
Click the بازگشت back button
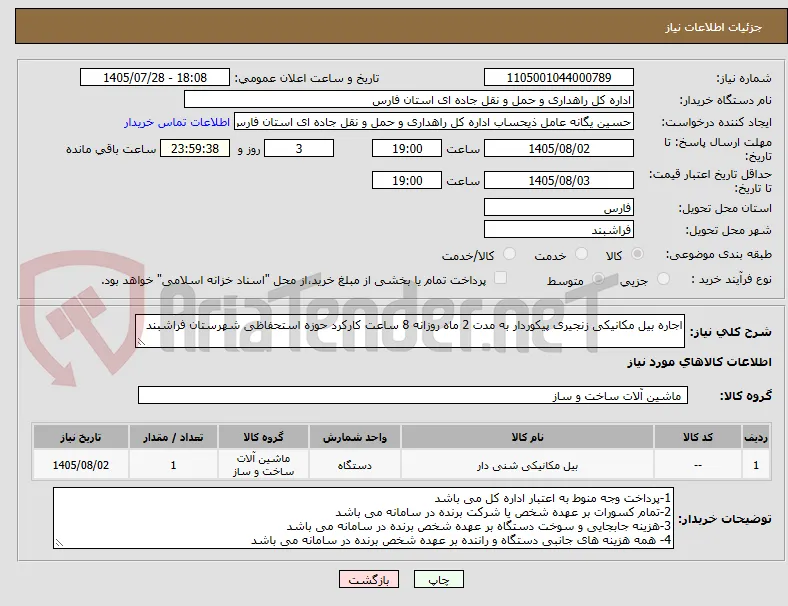[x=369, y=579]
